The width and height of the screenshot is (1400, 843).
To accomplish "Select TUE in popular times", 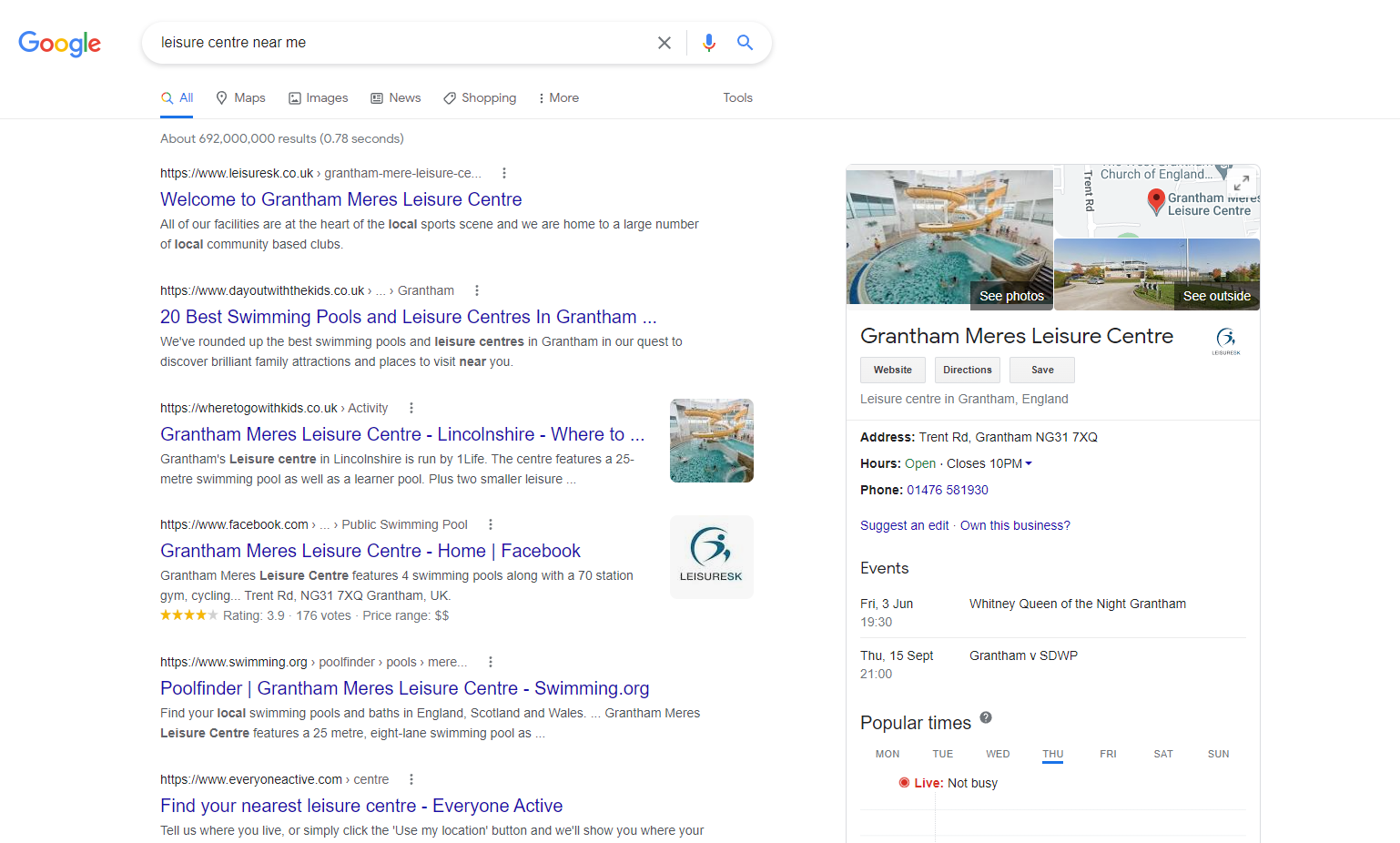I will (x=943, y=754).
